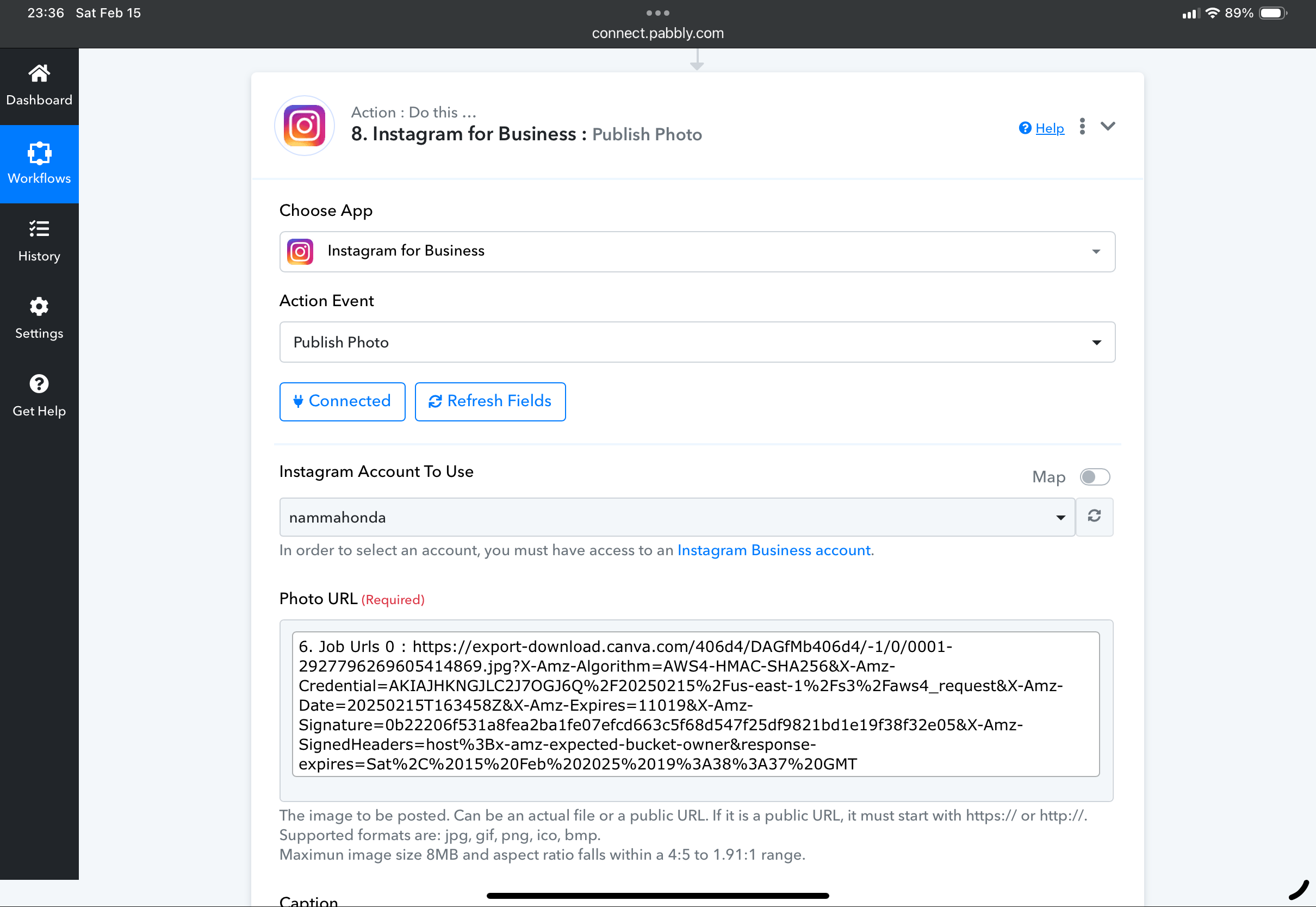Open History checklist icon
1316x907 pixels.
pyautogui.click(x=39, y=229)
